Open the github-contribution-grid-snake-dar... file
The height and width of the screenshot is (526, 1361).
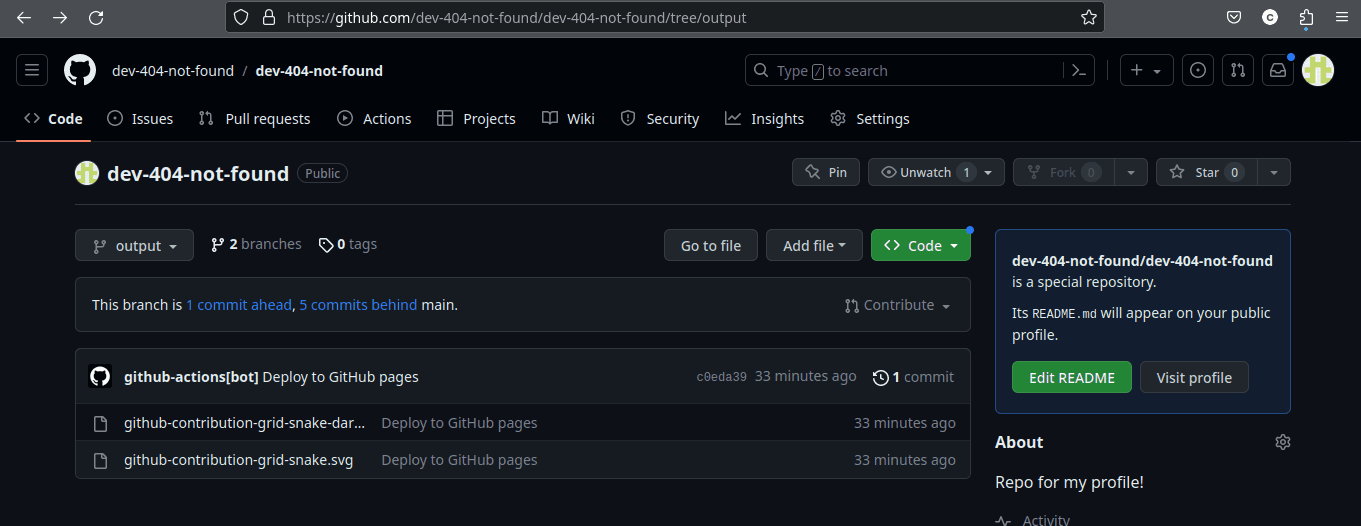[244, 423]
